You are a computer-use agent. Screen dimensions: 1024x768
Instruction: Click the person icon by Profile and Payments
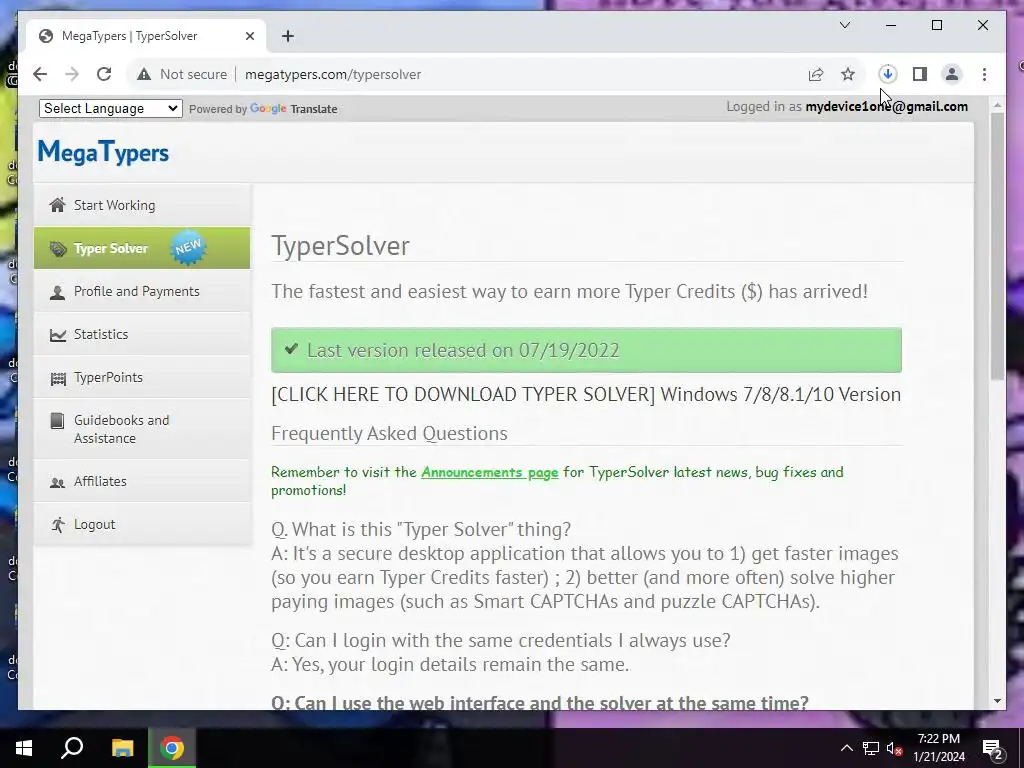(57, 292)
